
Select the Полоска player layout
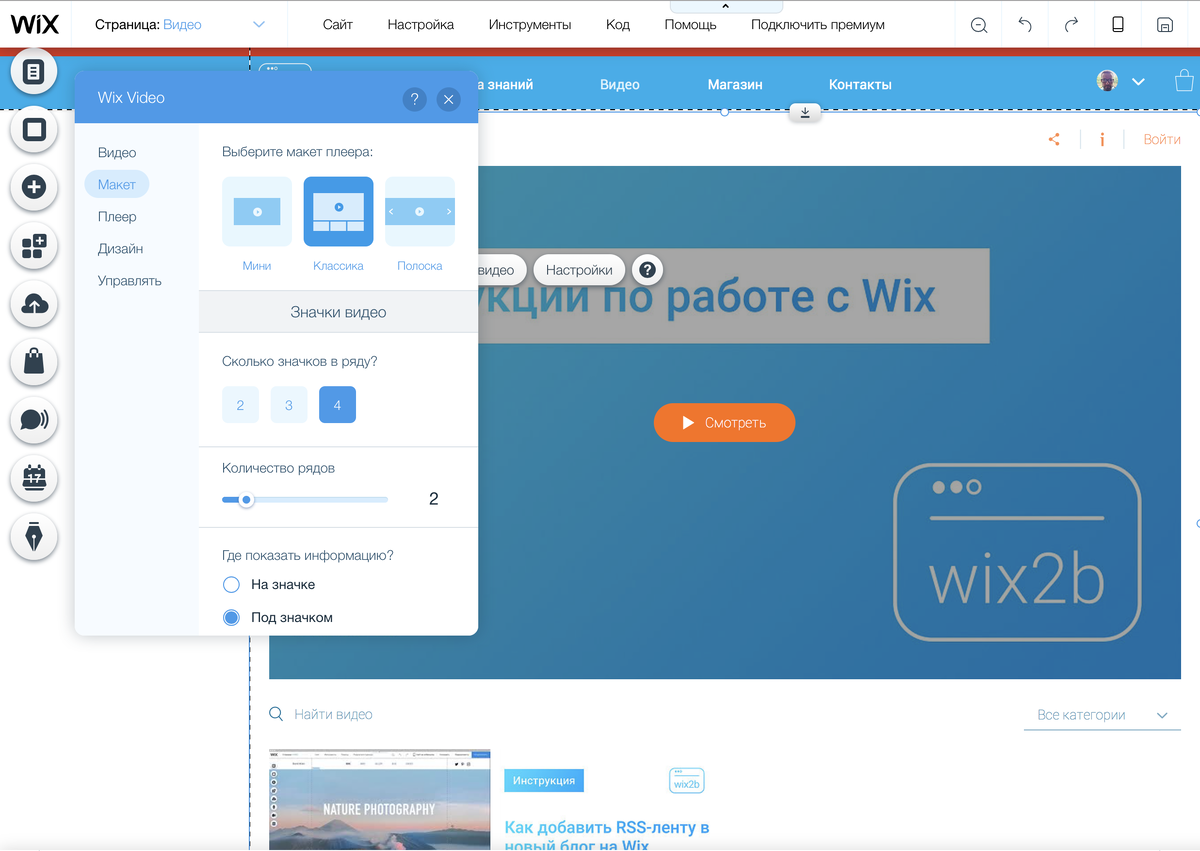coord(420,212)
